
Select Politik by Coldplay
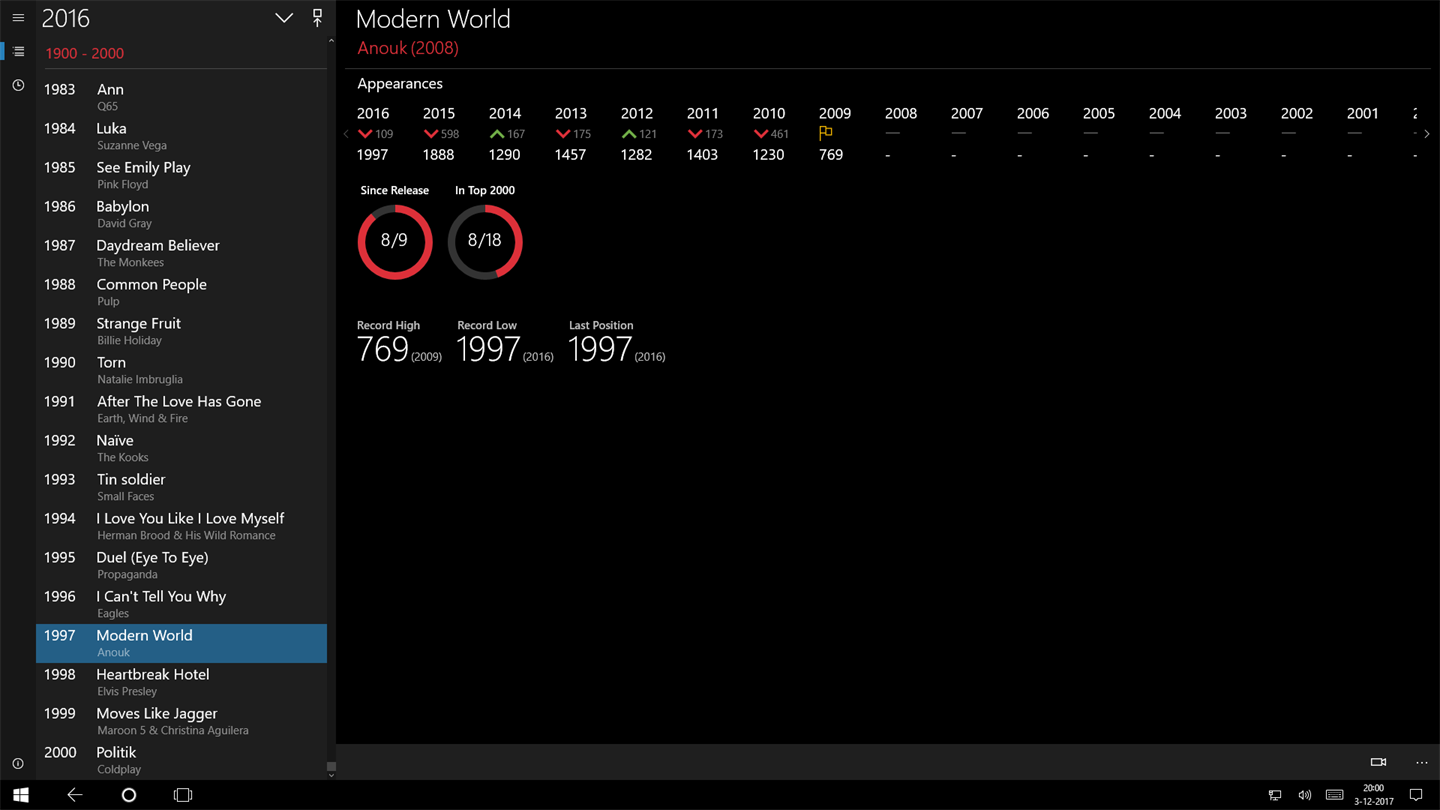(181, 760)
